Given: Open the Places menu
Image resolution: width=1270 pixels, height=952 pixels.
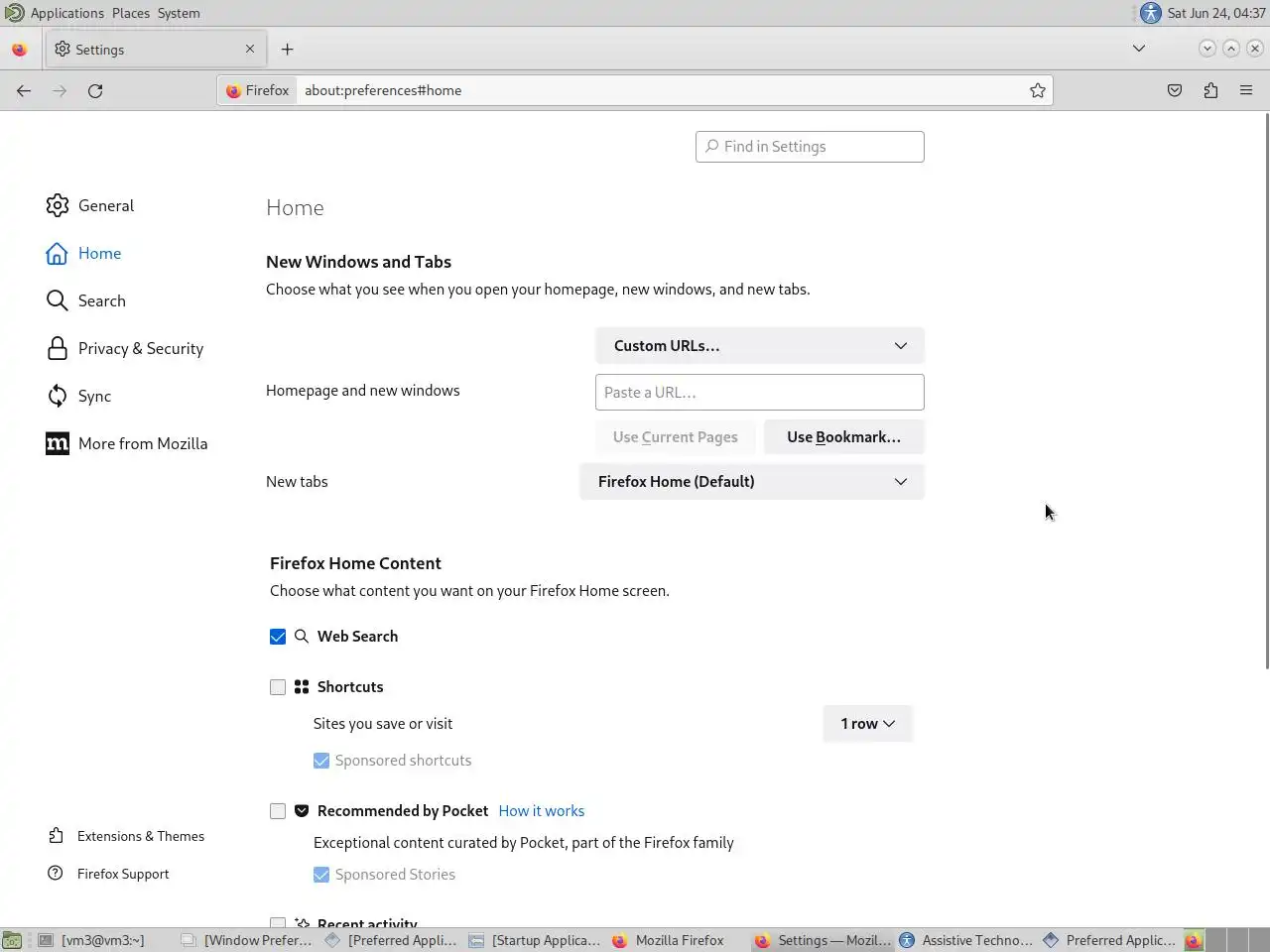Looking at the screenshot, I should click(x=131, y=13).
